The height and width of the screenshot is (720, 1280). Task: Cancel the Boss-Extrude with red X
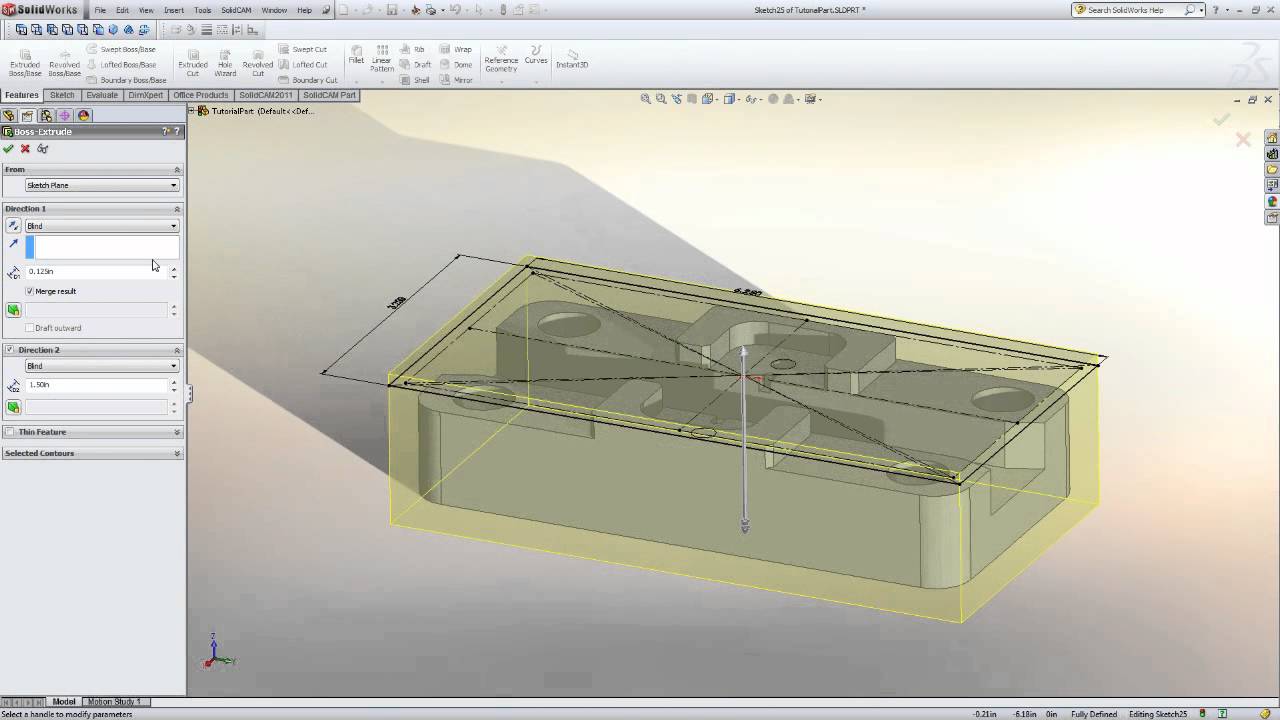26,149
